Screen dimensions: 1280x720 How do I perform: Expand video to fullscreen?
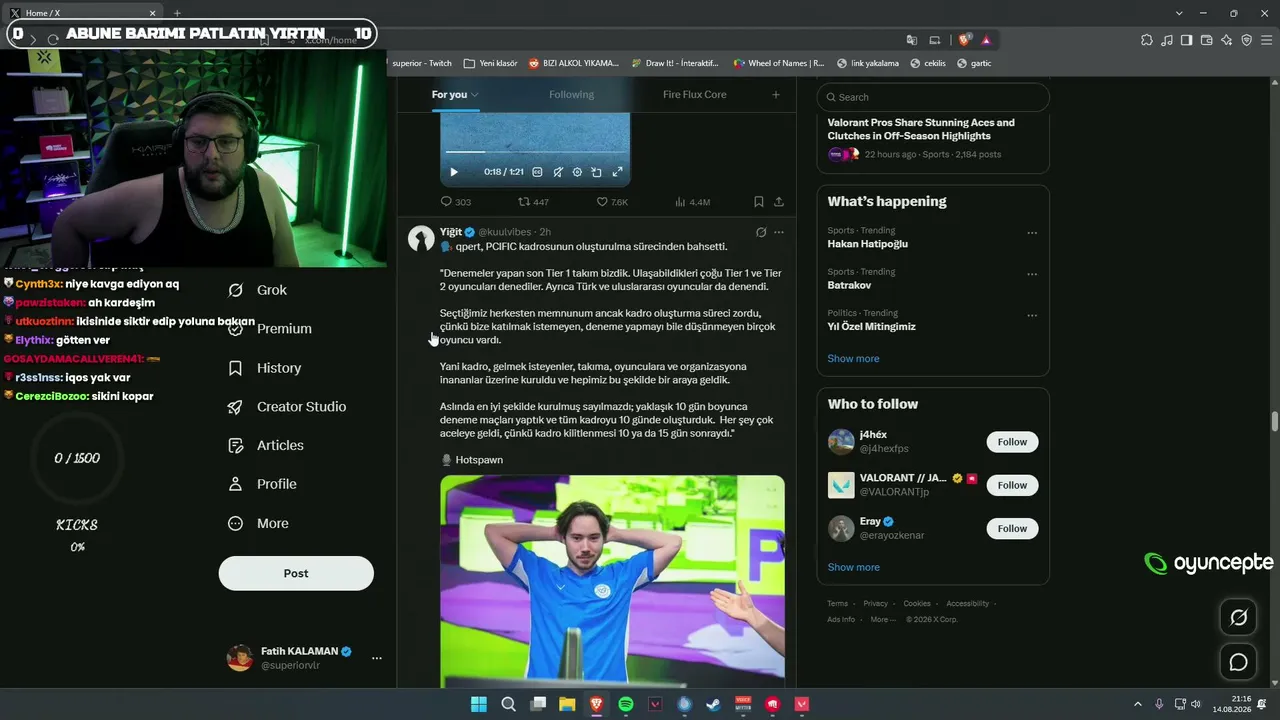tap(617, 172)
